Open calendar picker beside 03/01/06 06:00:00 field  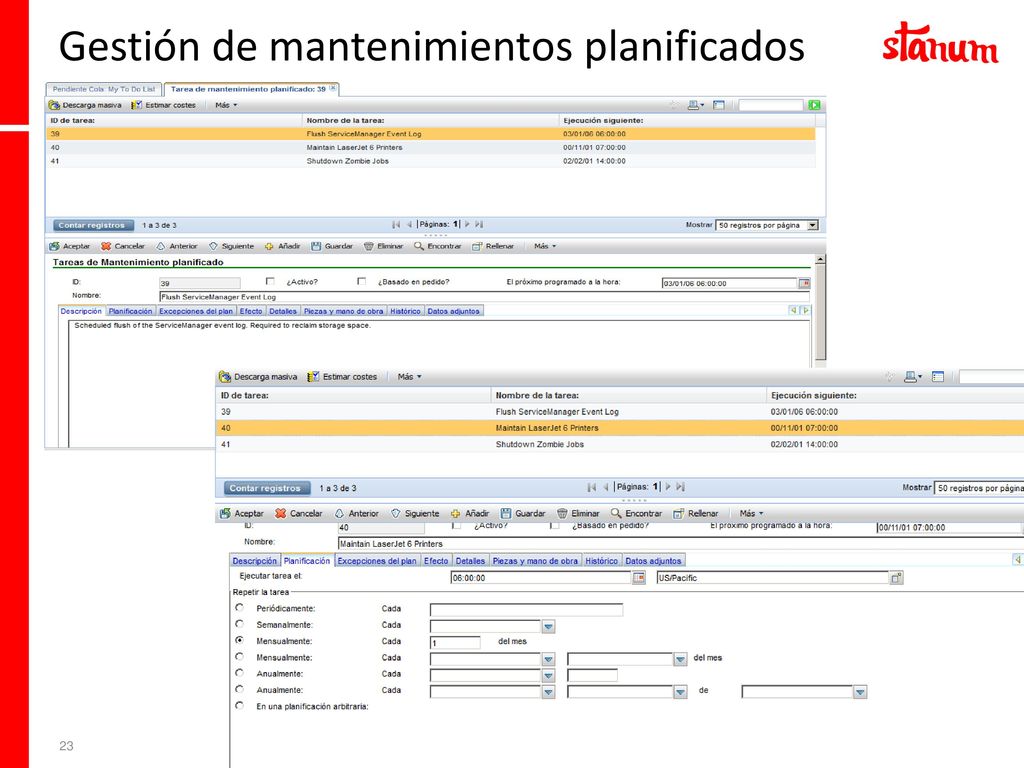(805, 283)
